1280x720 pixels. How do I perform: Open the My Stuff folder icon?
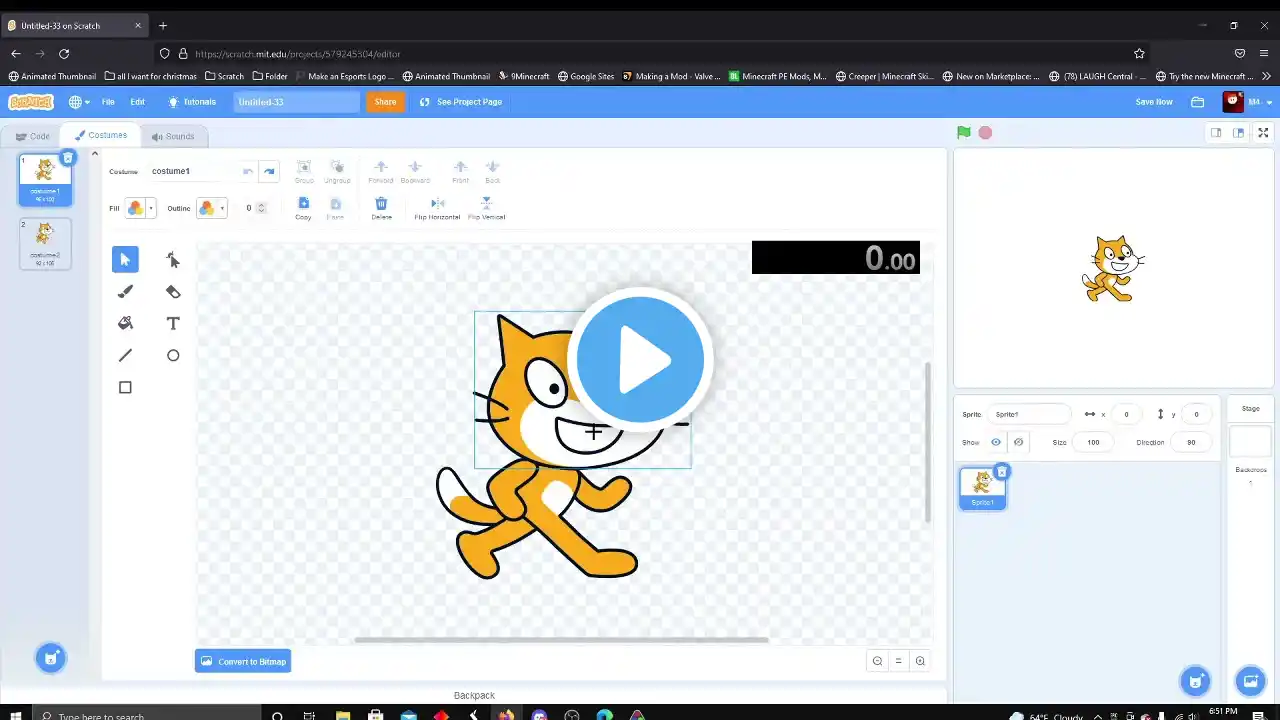pyautogui.click(x=1198, y=102)
